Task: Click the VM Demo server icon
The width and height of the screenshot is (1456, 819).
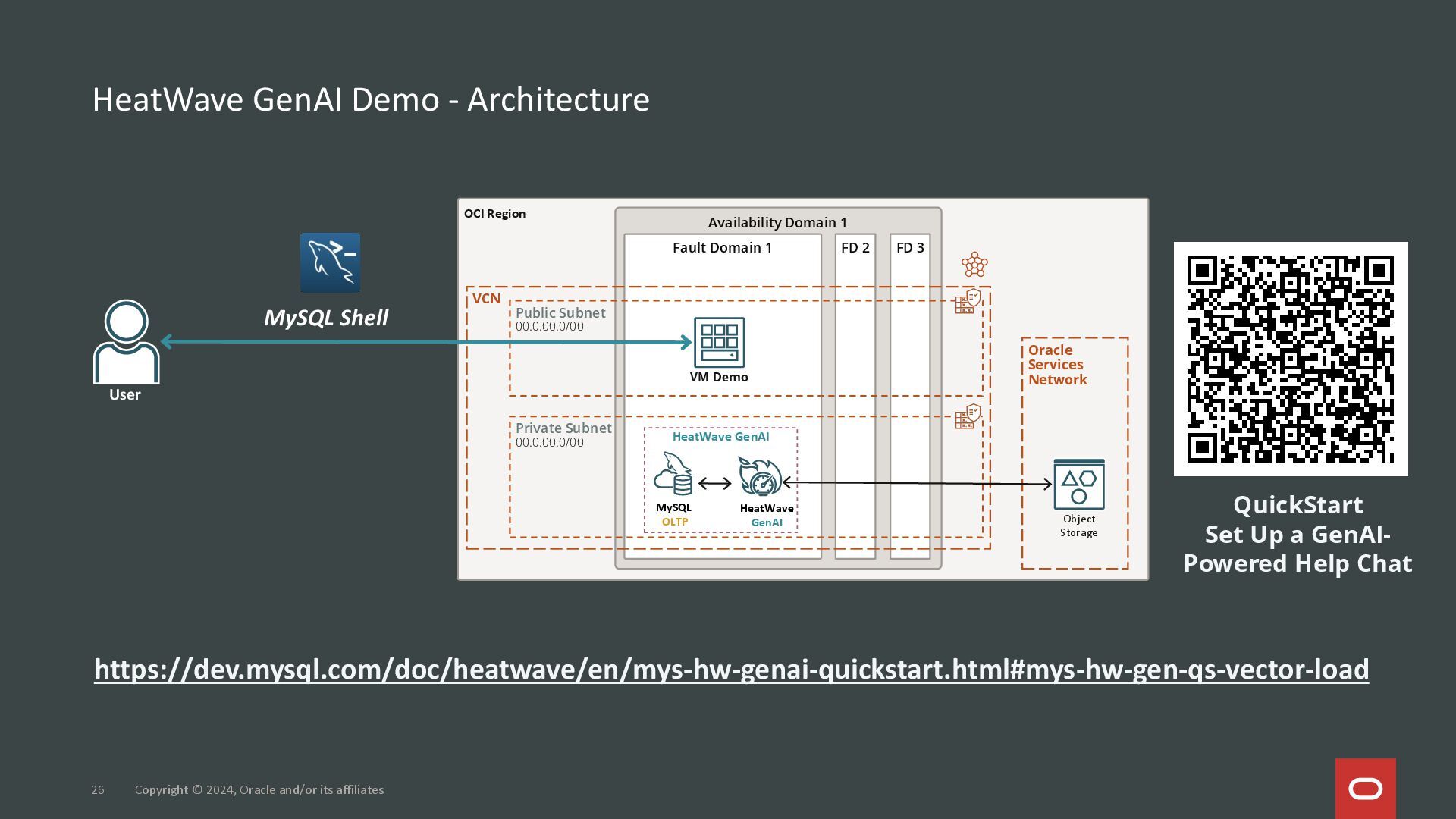Action: [x=719, y=342]
